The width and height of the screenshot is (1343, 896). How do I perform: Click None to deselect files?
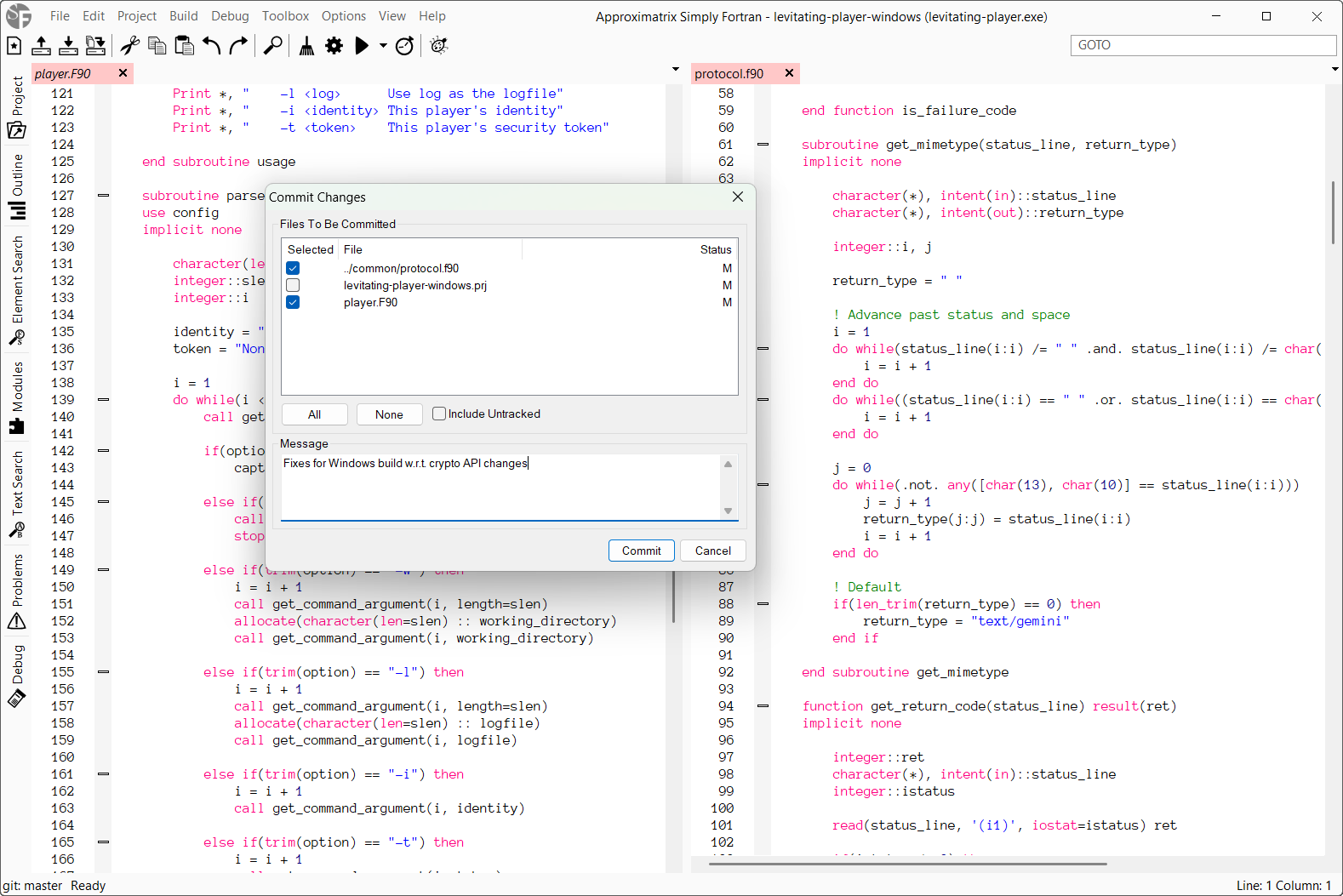(x=390, y=414)
